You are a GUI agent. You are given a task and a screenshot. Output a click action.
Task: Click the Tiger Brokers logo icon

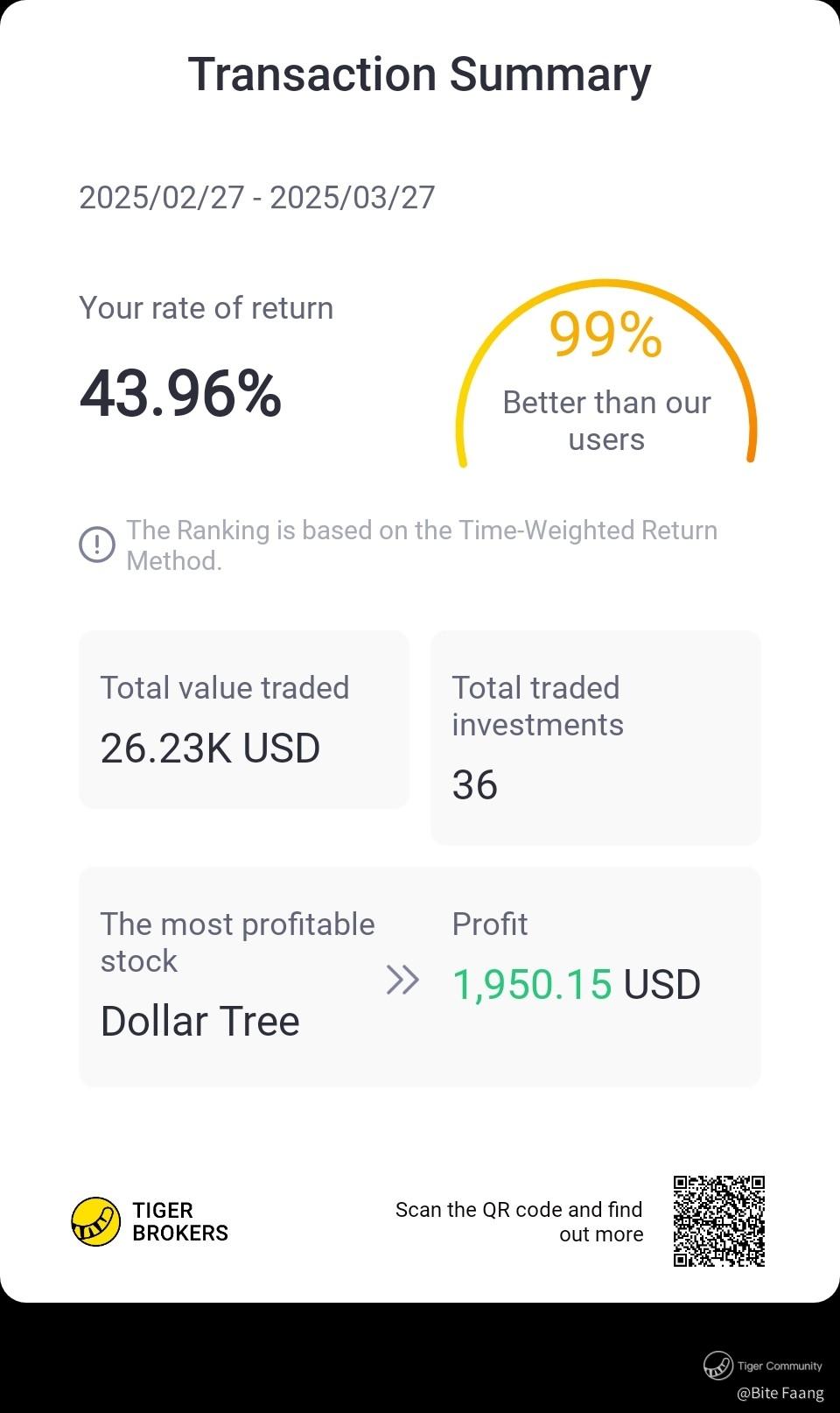point(95,1221)
